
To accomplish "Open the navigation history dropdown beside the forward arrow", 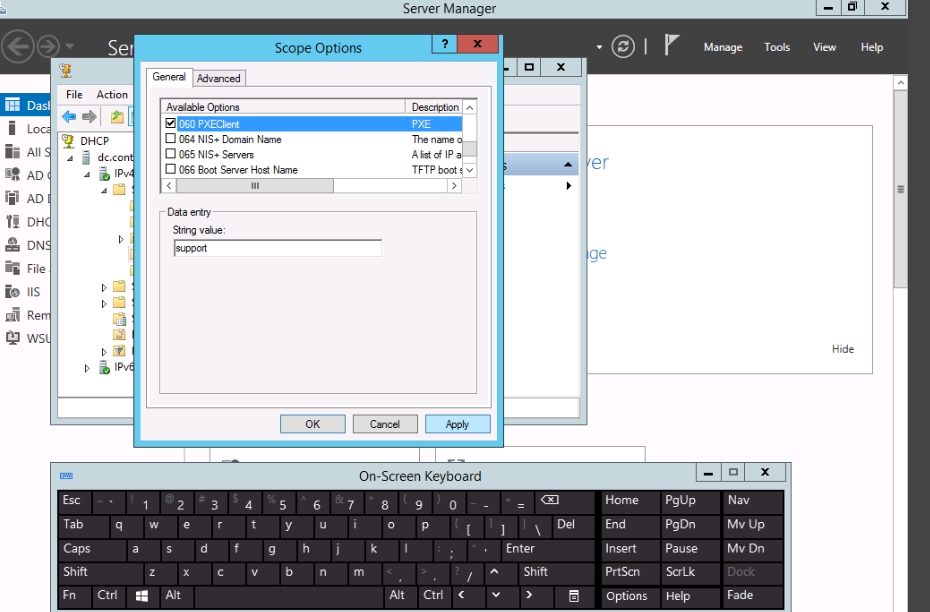I will tap(69, 46).
